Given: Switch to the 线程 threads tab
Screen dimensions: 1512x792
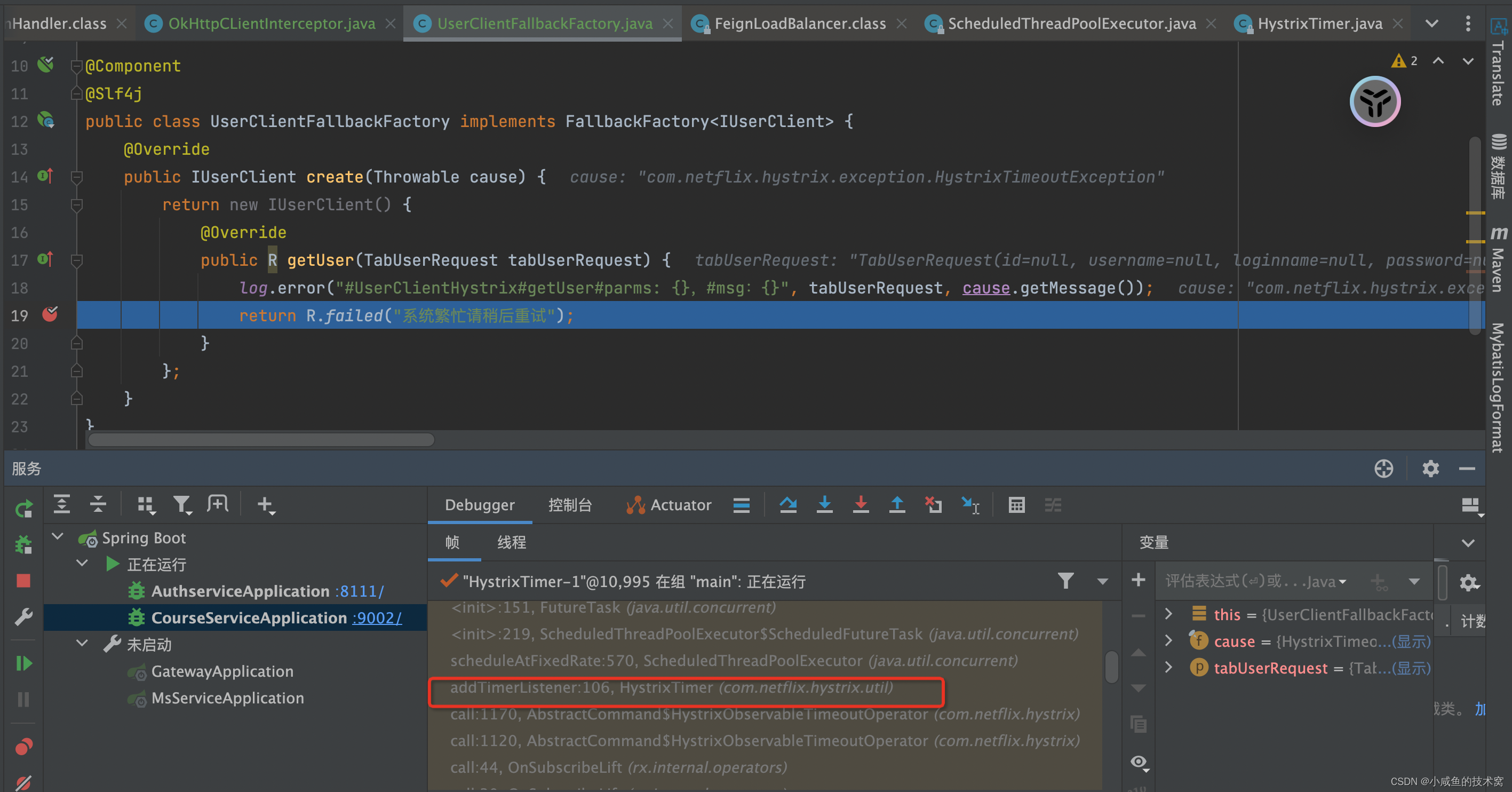Looking at the screenshot, I should pos(511,542).
